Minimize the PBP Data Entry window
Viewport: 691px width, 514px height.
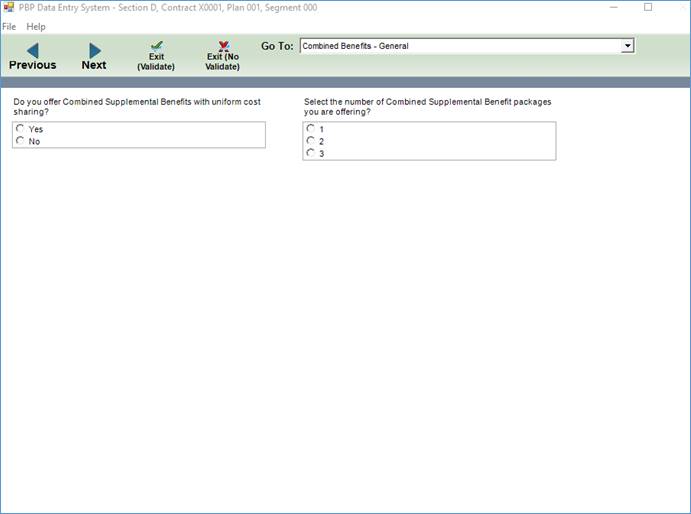[613, 7]
